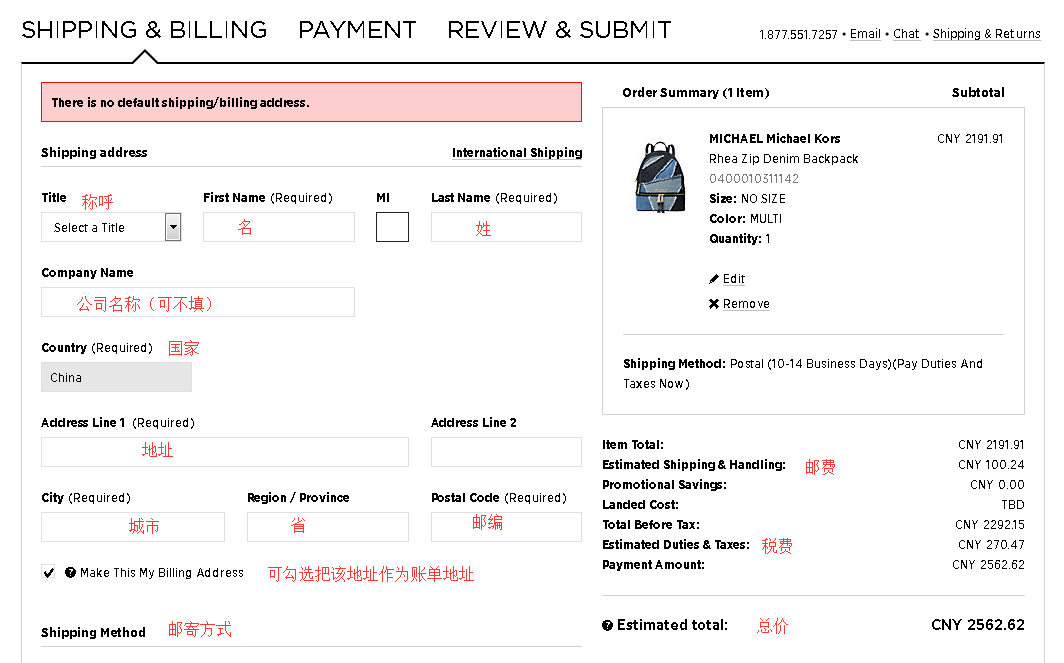The height and width of the screenshot is (663, 1064).
Task: Click the Rhea Zip Denim Backpack text
Action: click(784, 159)
